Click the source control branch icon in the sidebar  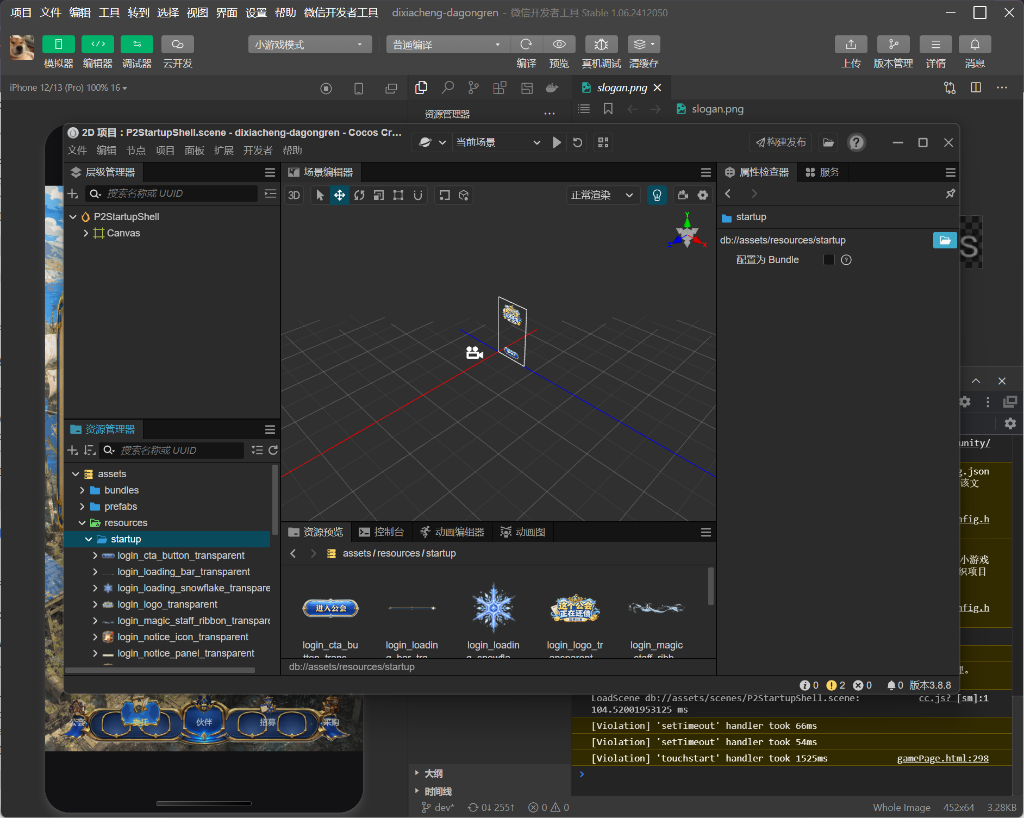pyautogui.click(x=473, y=87)
